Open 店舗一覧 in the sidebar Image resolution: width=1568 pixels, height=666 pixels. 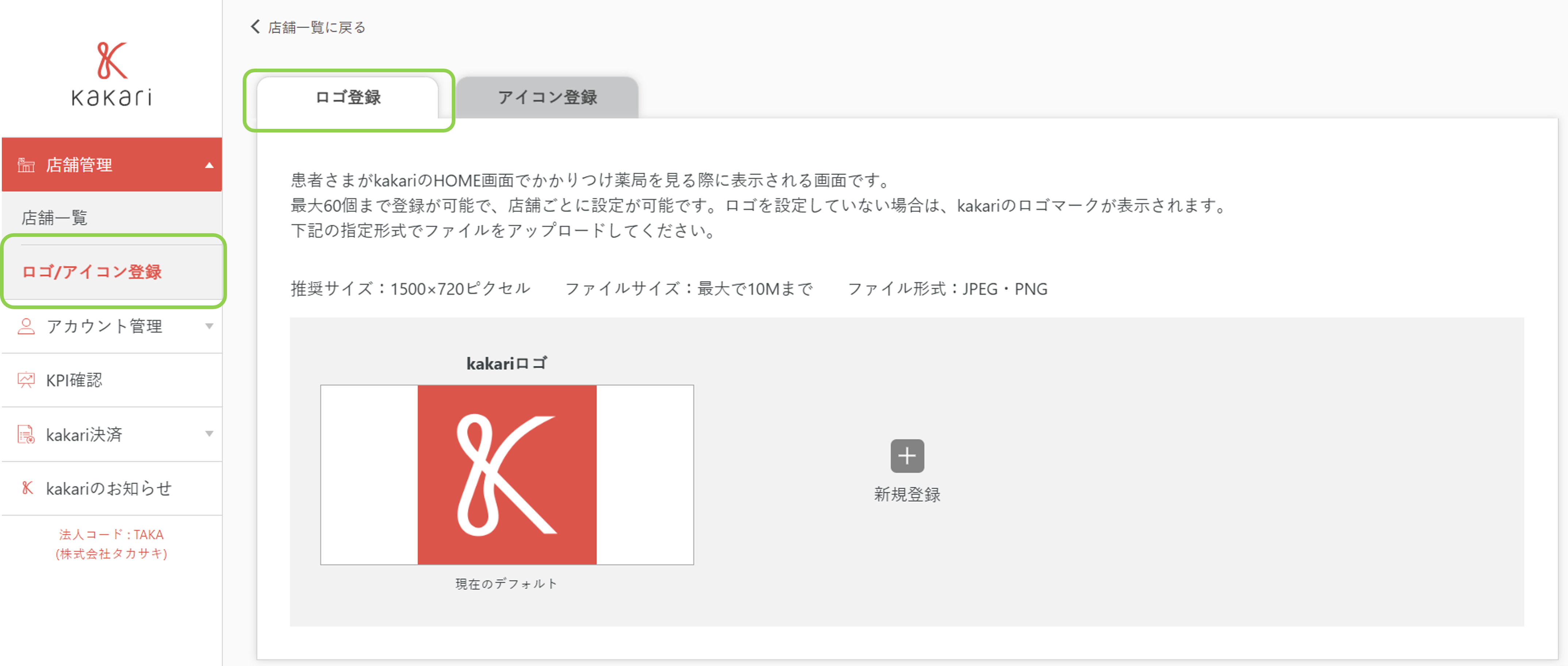112,218
